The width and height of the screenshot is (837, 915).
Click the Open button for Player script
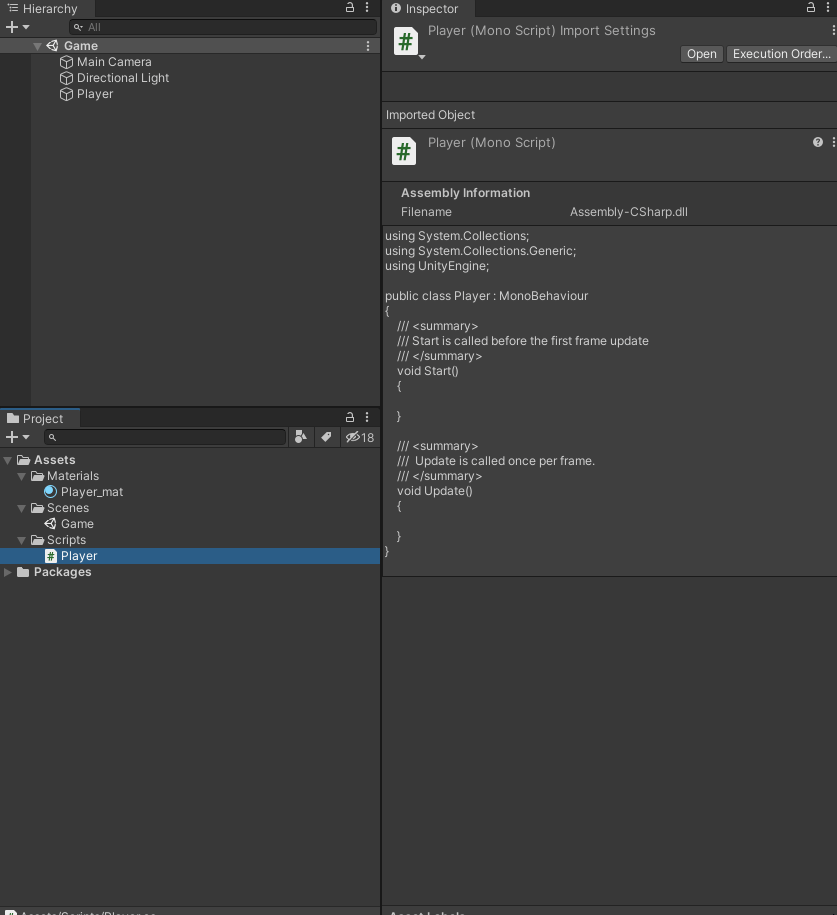click(x=702, y=54)
